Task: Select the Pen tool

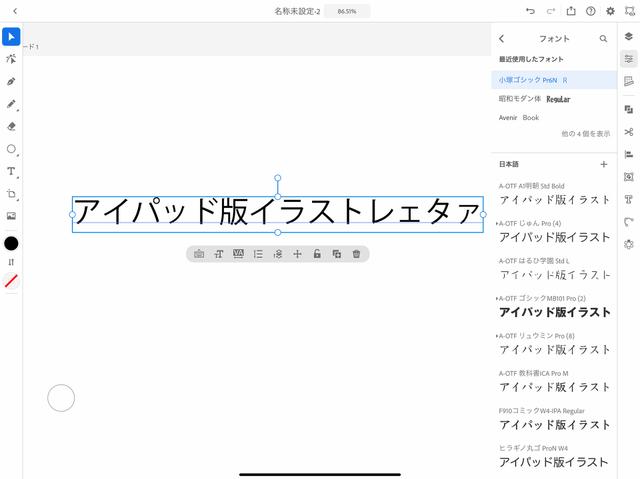Action: [11, 82]
